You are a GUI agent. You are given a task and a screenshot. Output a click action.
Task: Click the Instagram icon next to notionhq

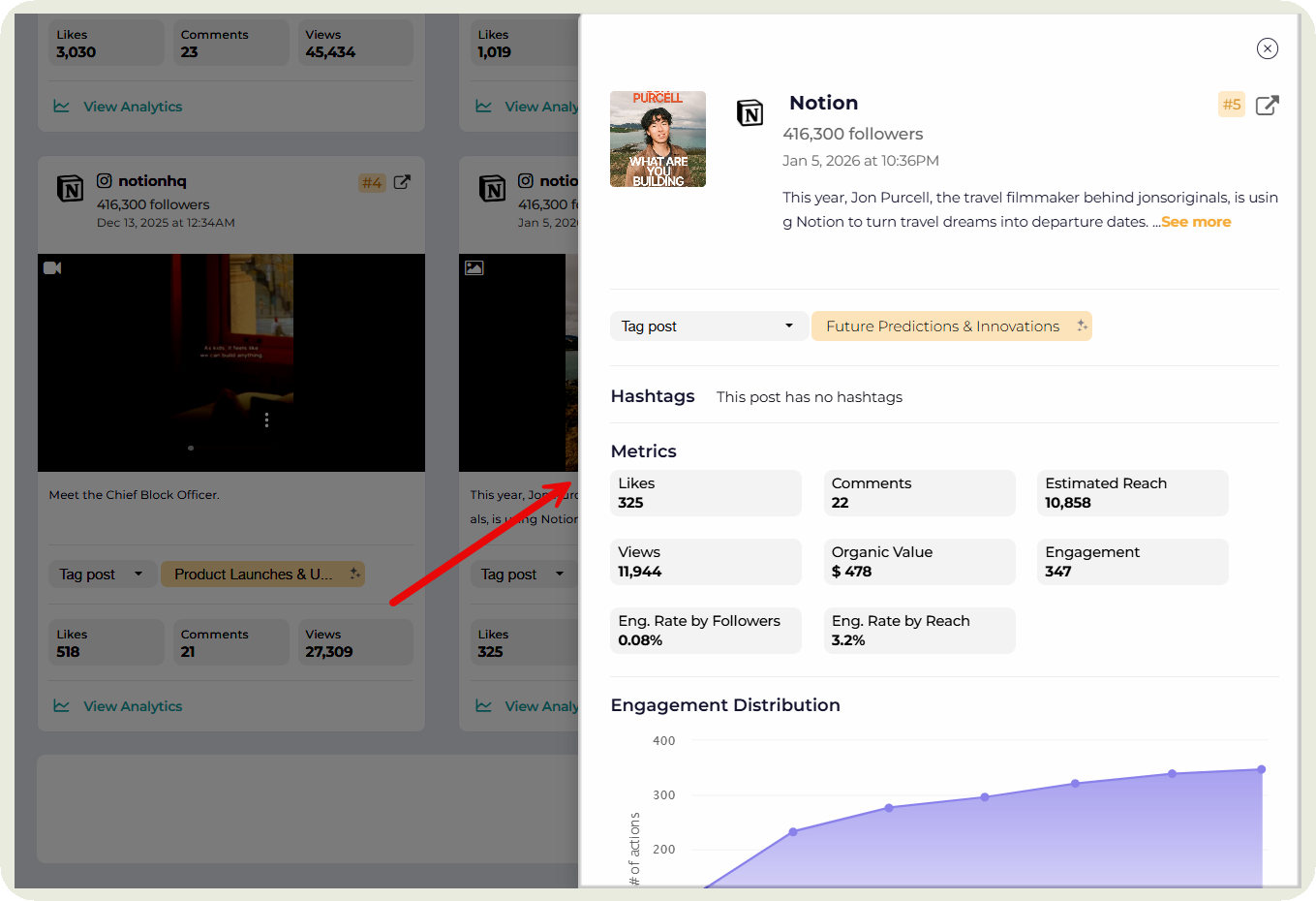(x=103, y=180)
